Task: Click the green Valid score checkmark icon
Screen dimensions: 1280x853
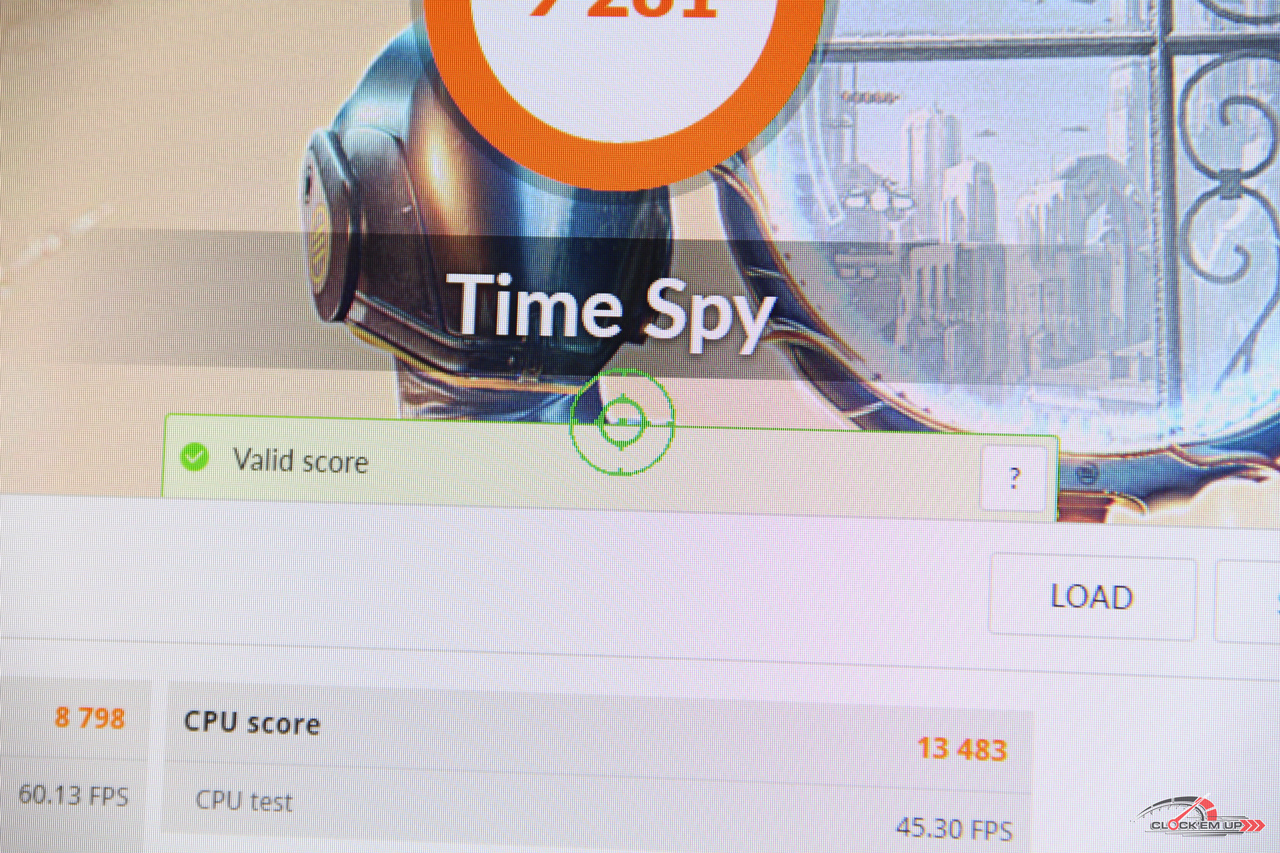Action: [193, 458]
